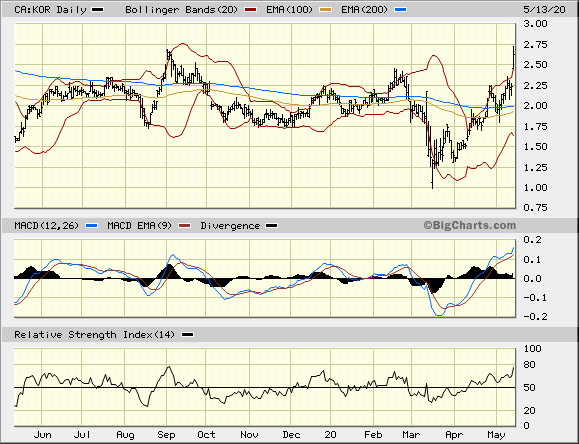The height and width of the screenshot is (444, 579).
Task: Click the Oct month label
Action: [x=206, y=435]
